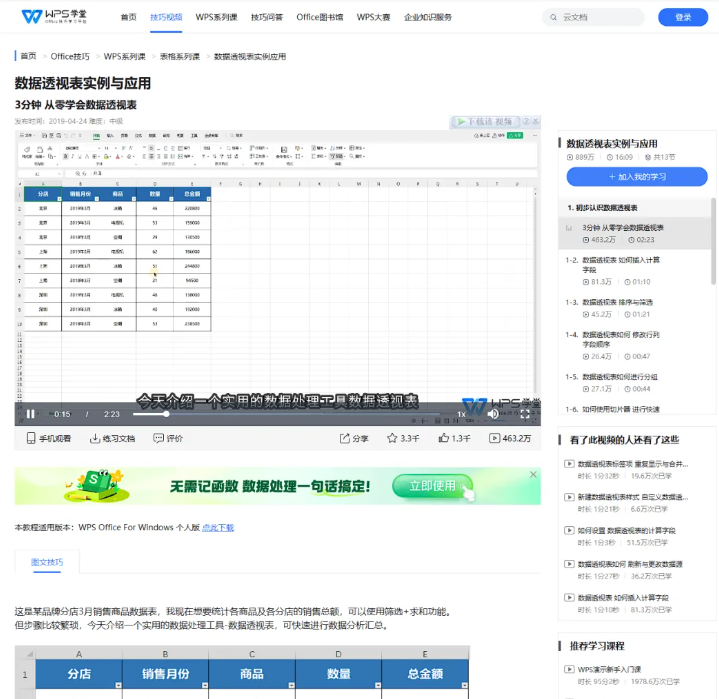Click the 登录 login button
Image resolution: width=719 pixels, height=699 pixels.
(x=683, y=17)
